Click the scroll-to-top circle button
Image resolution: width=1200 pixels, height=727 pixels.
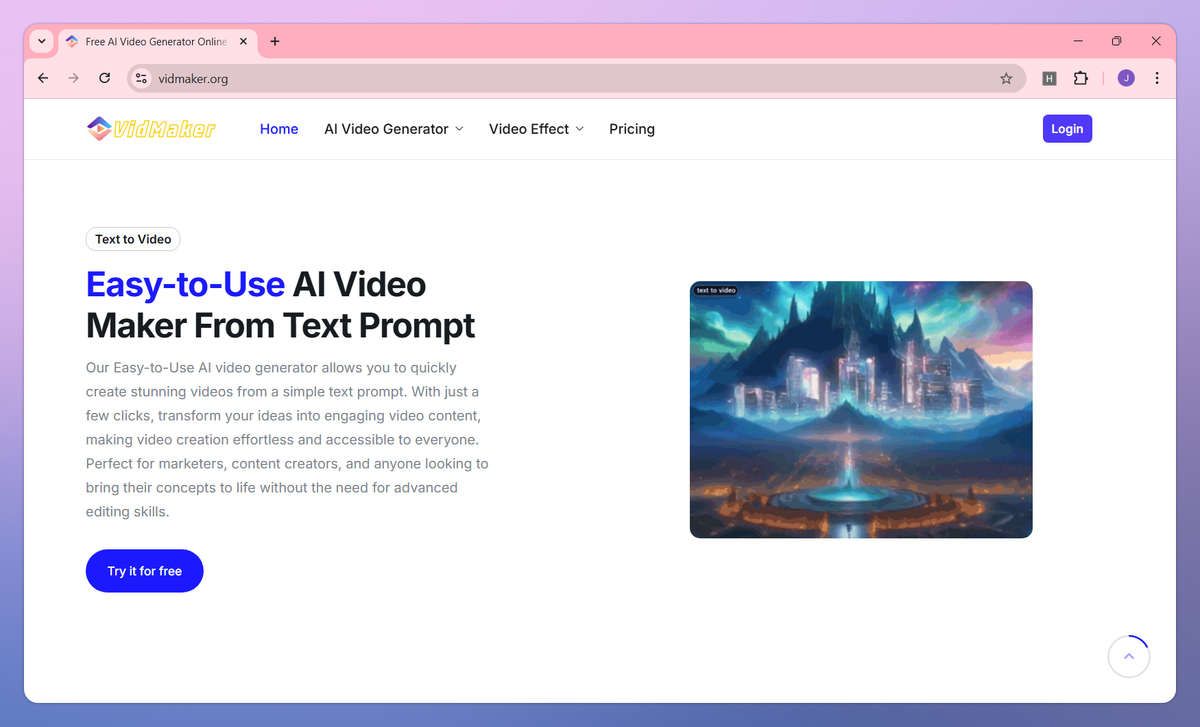point(1129,656)
